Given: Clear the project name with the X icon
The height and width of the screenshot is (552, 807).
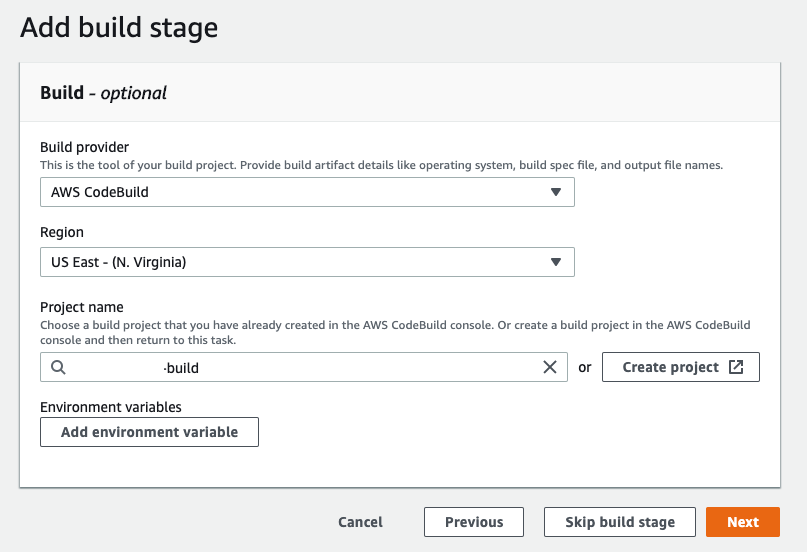Looking at the screenshot, I should [549, 367].
